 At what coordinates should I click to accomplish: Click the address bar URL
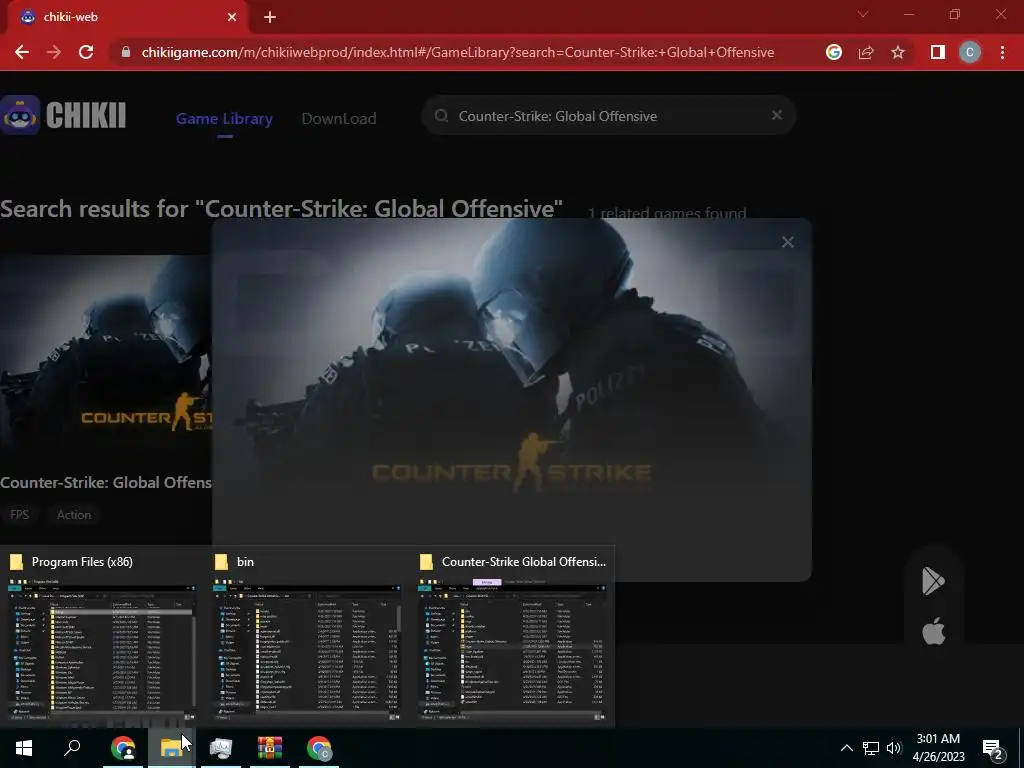pos(458,52)
